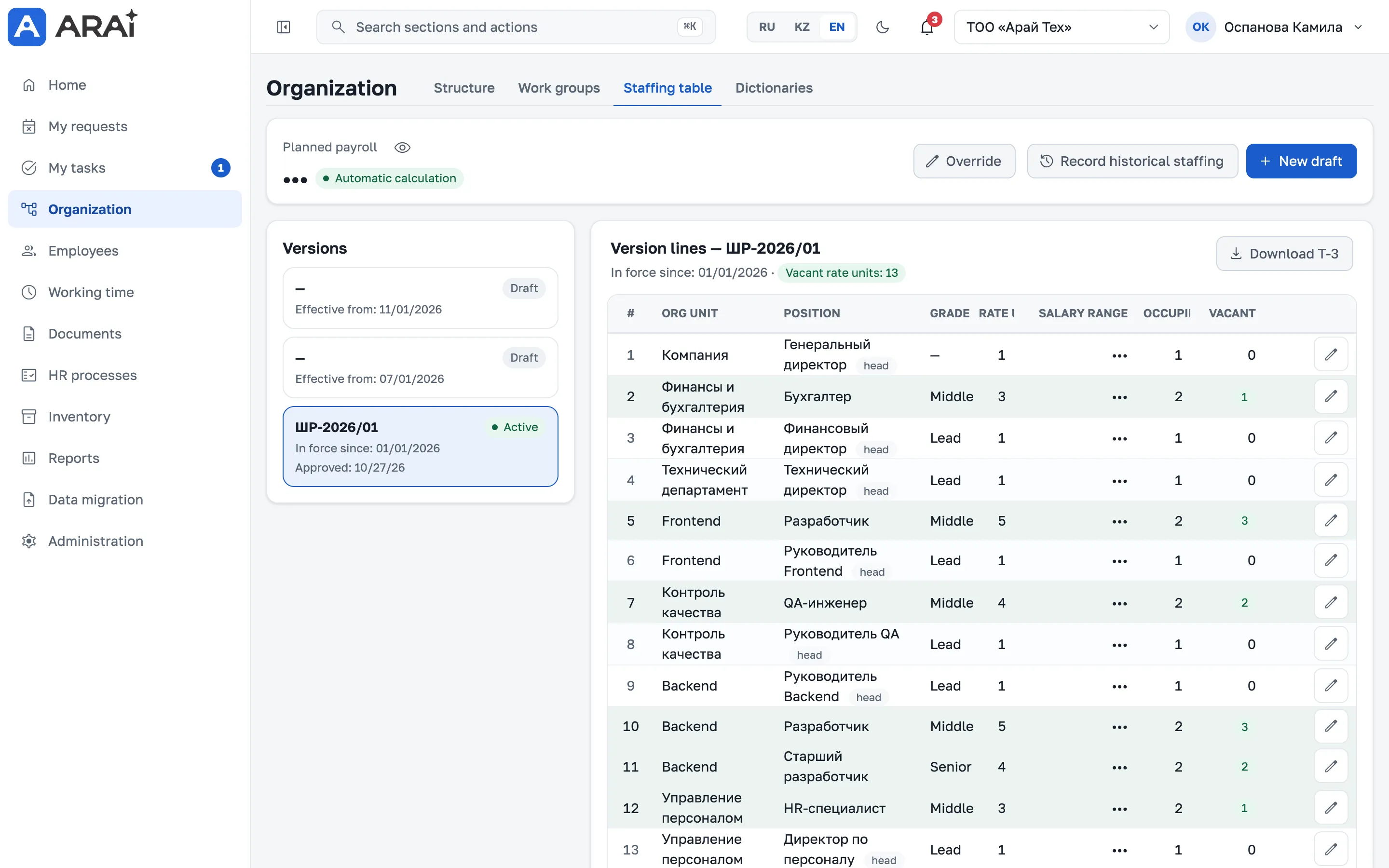Screen dimensions: 1389x868
Task: Open Data migration section
Action: 124,500
